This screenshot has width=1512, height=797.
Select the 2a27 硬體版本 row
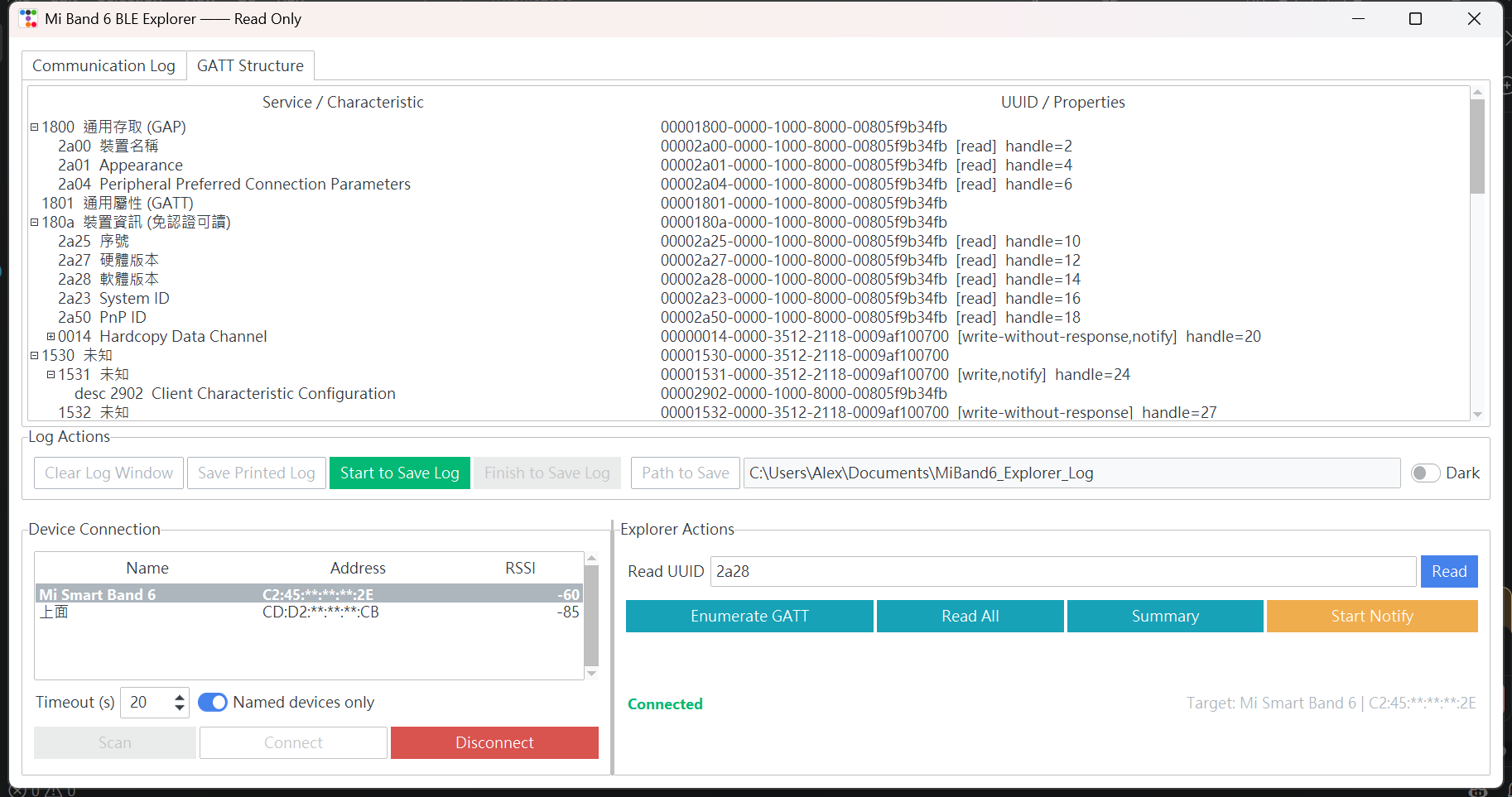749,260
